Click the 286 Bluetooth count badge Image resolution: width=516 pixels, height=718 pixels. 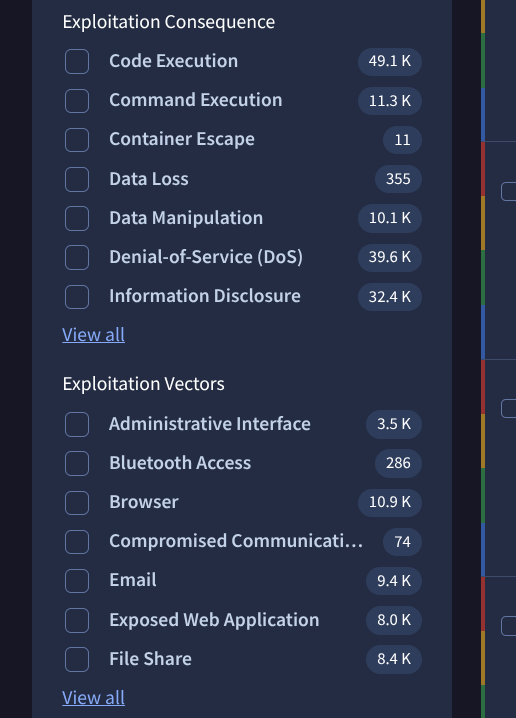(x=398, y=463)
